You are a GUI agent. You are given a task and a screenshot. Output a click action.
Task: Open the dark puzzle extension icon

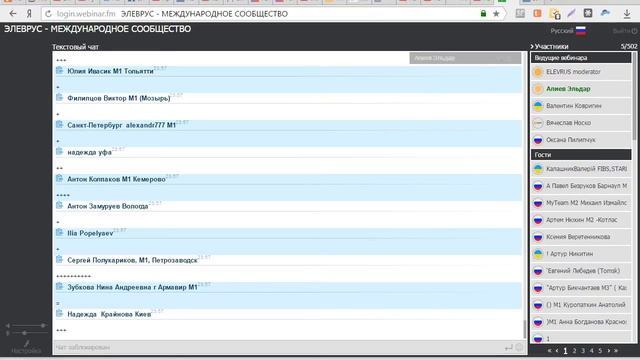(x=588, y=13)
